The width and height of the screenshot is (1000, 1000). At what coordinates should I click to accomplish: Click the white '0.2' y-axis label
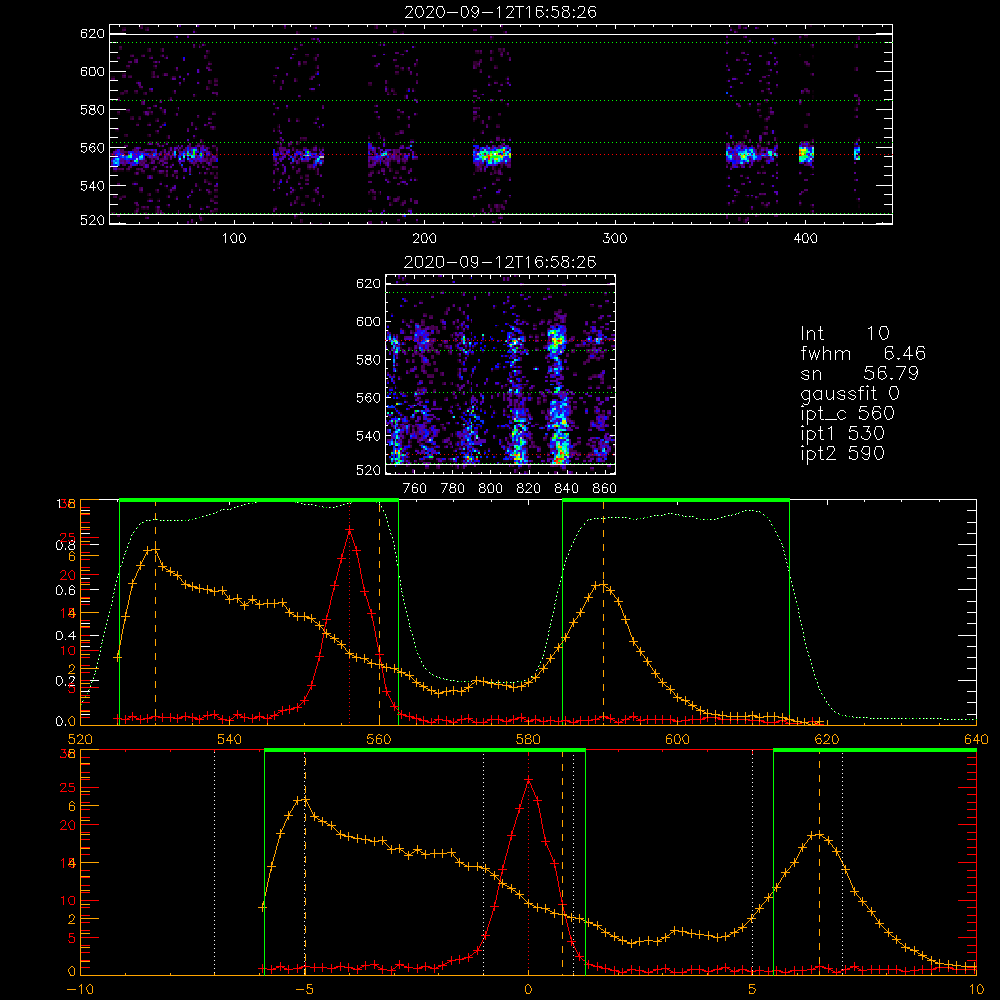click(x=65, y=681)
